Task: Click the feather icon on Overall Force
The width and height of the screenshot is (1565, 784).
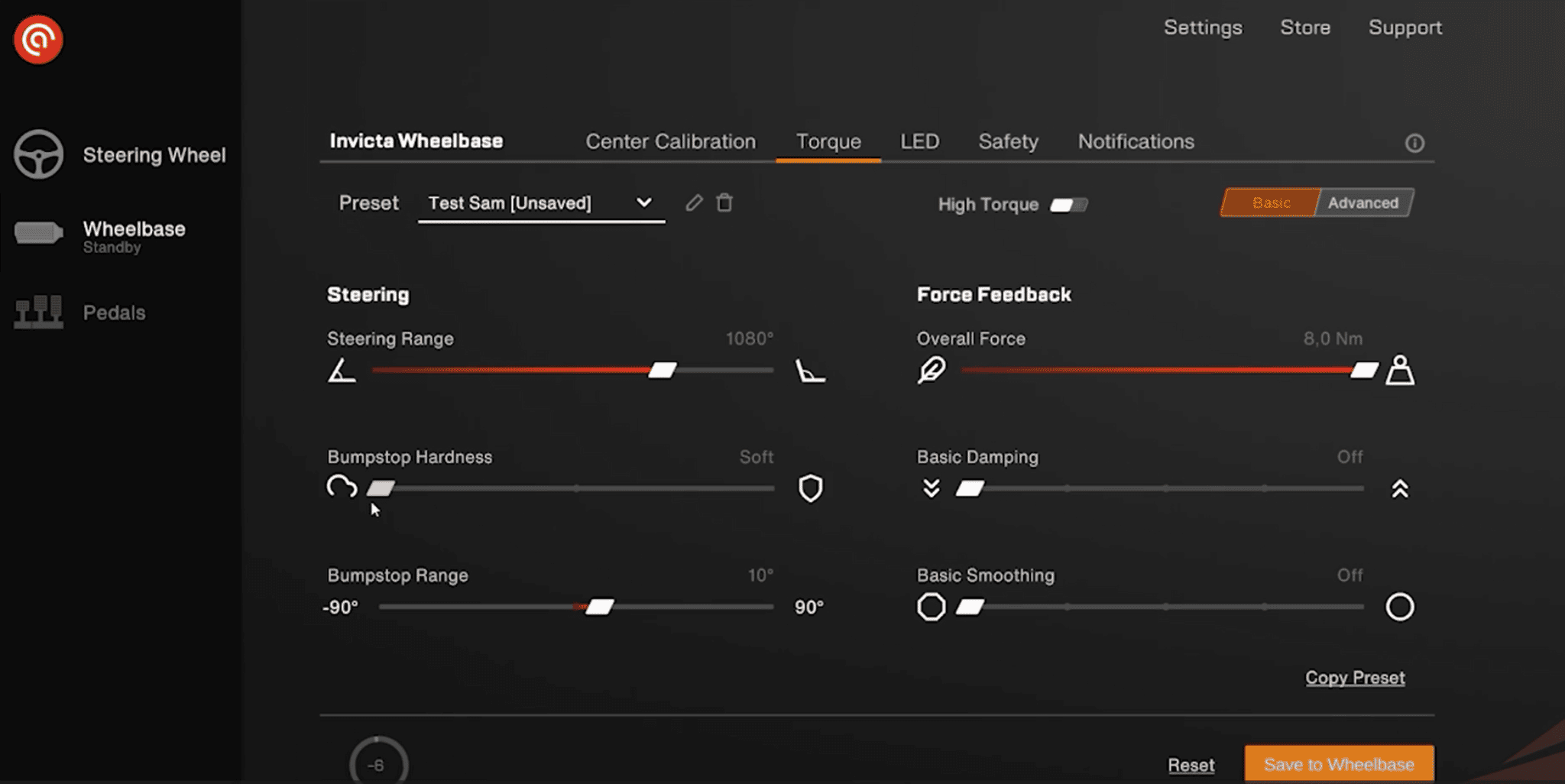Action: pos(932,371)
